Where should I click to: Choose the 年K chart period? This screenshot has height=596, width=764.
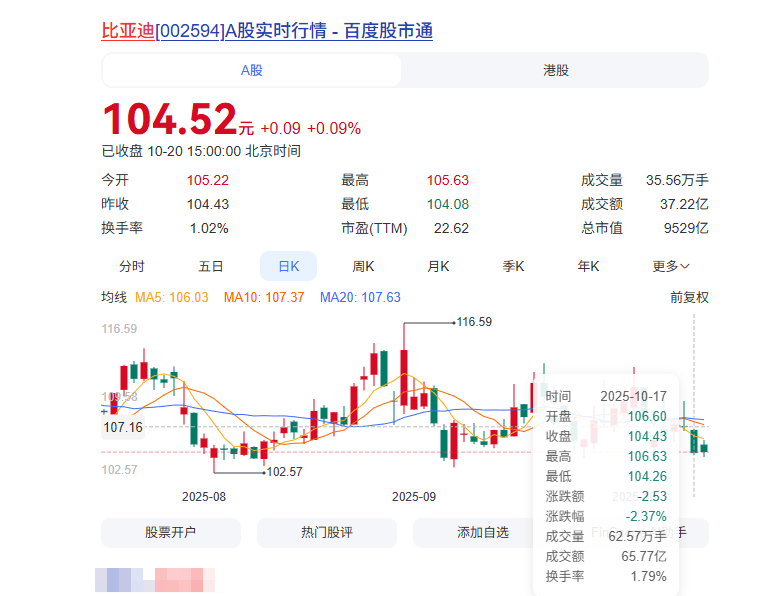tap(588, 266)
